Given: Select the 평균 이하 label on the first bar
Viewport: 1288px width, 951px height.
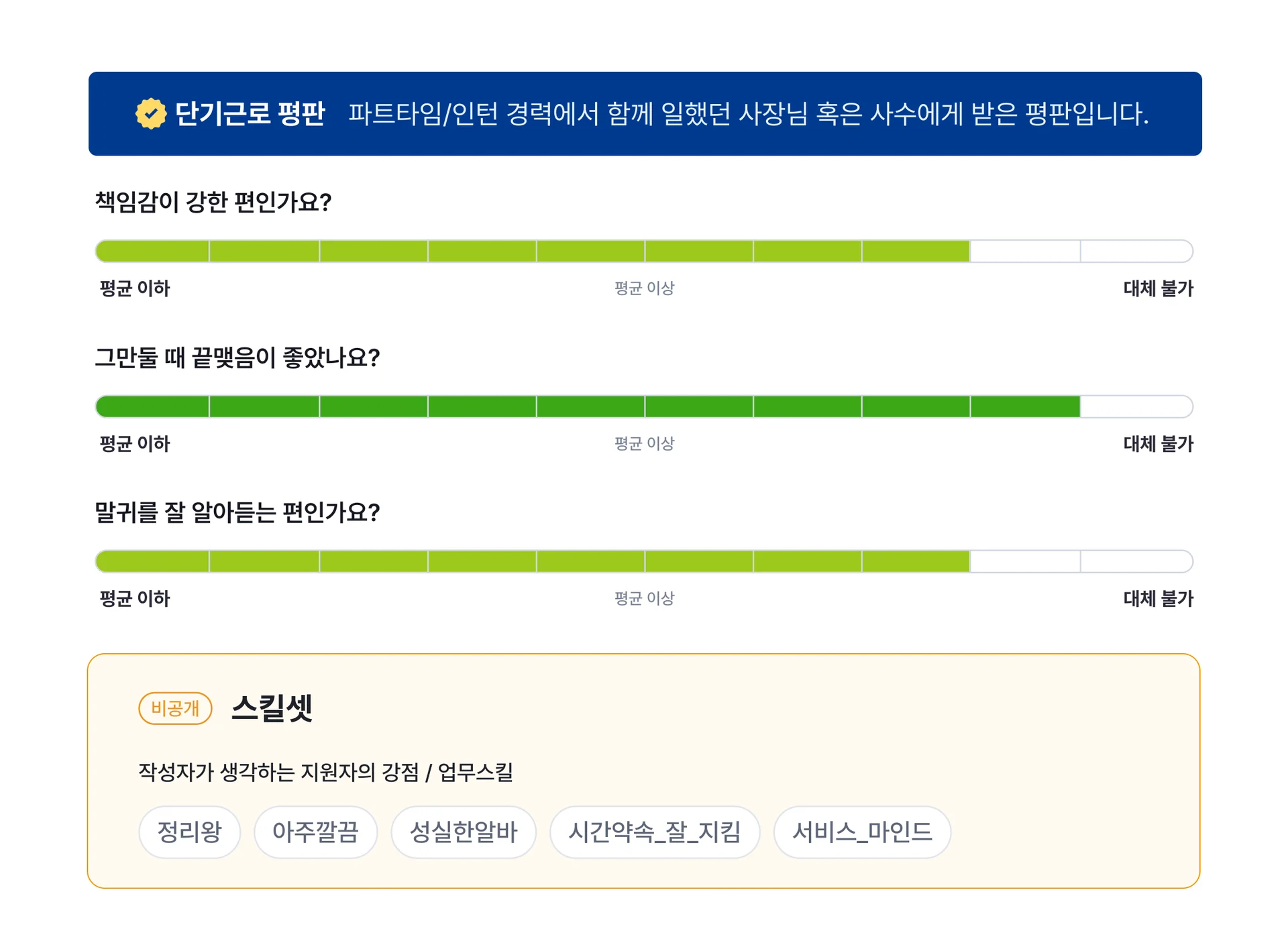Looking at the screenshot, I should pyautogui.click(x=133, y=289).
